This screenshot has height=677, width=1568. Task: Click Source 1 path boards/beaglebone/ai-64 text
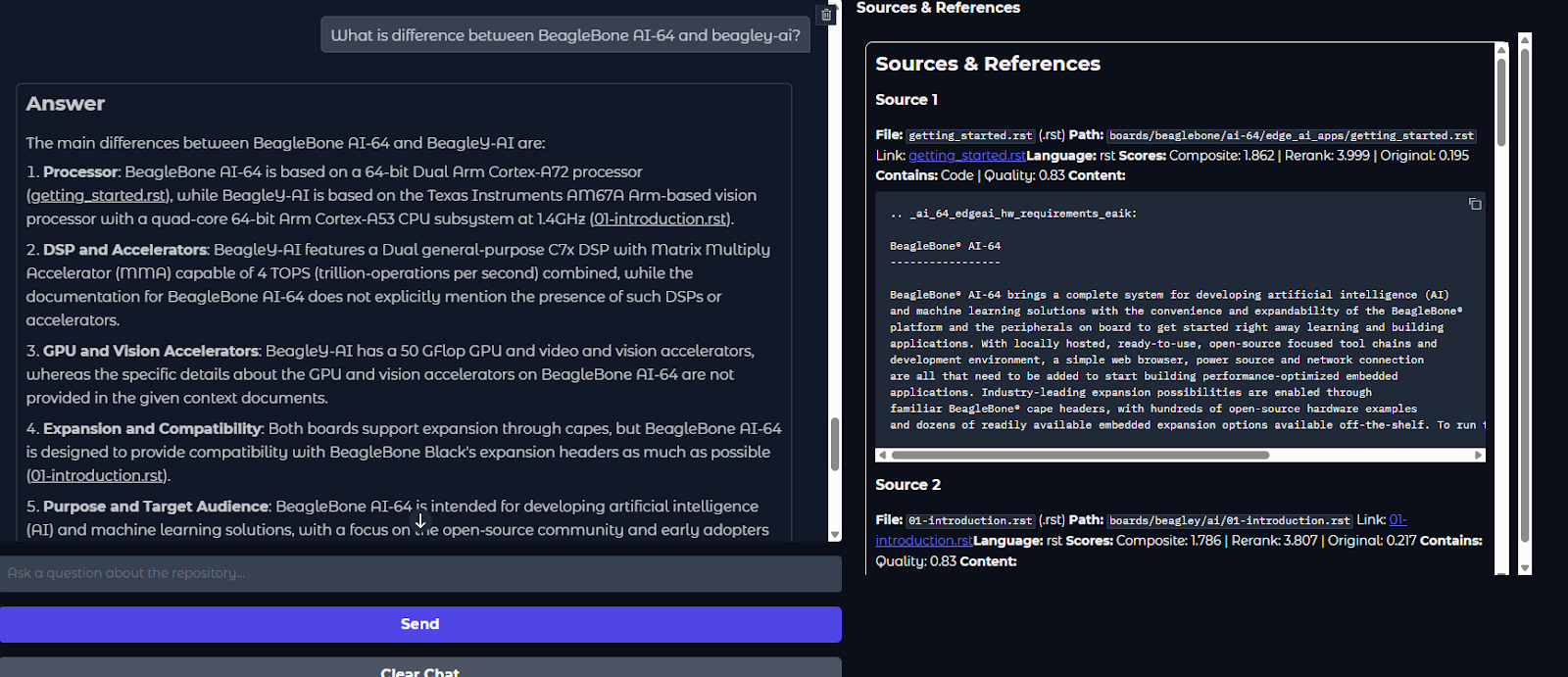pyautogui.click(x=1292, y=135)
